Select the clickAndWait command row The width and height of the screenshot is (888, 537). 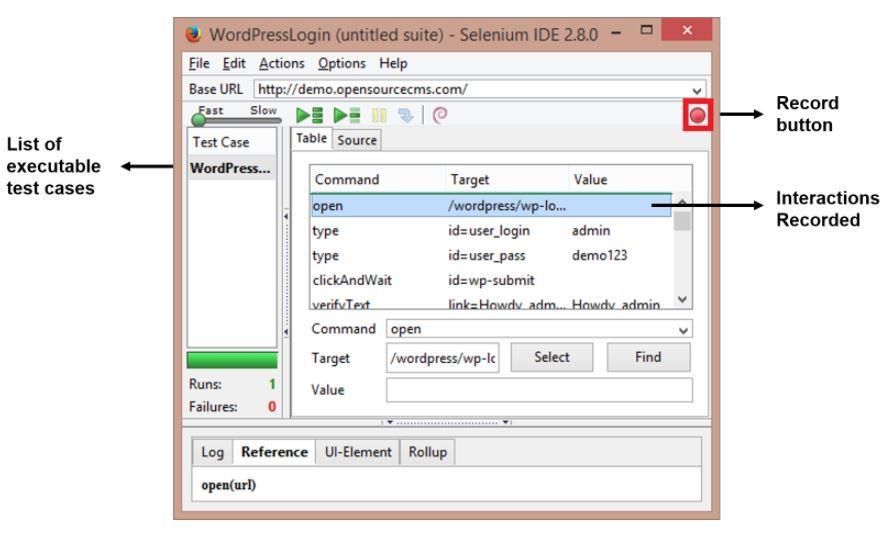(491, 280)
